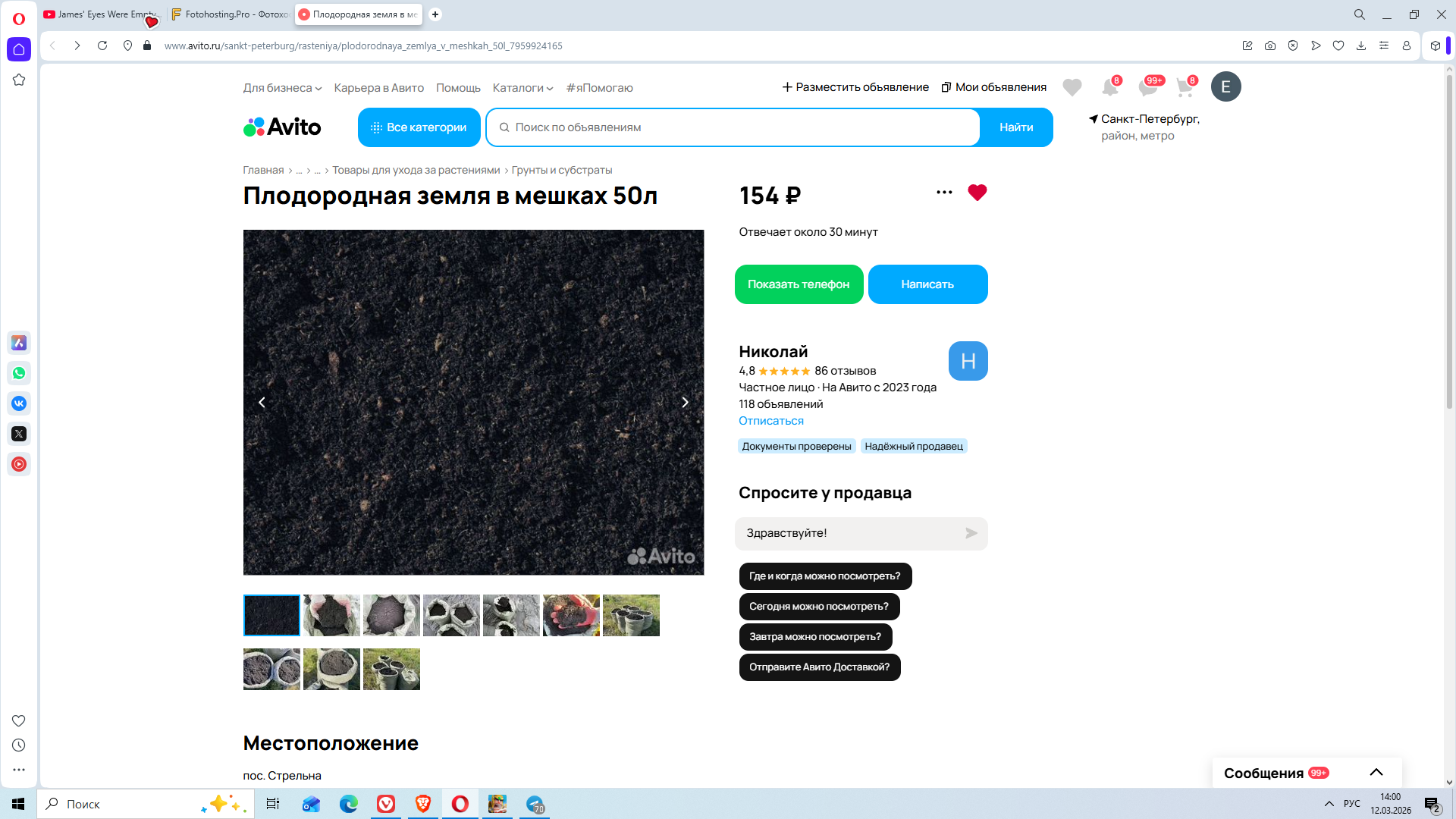Click the notifications bell icon
The height and width of the screenshot is (819, 1456).
coord(1109,87)
